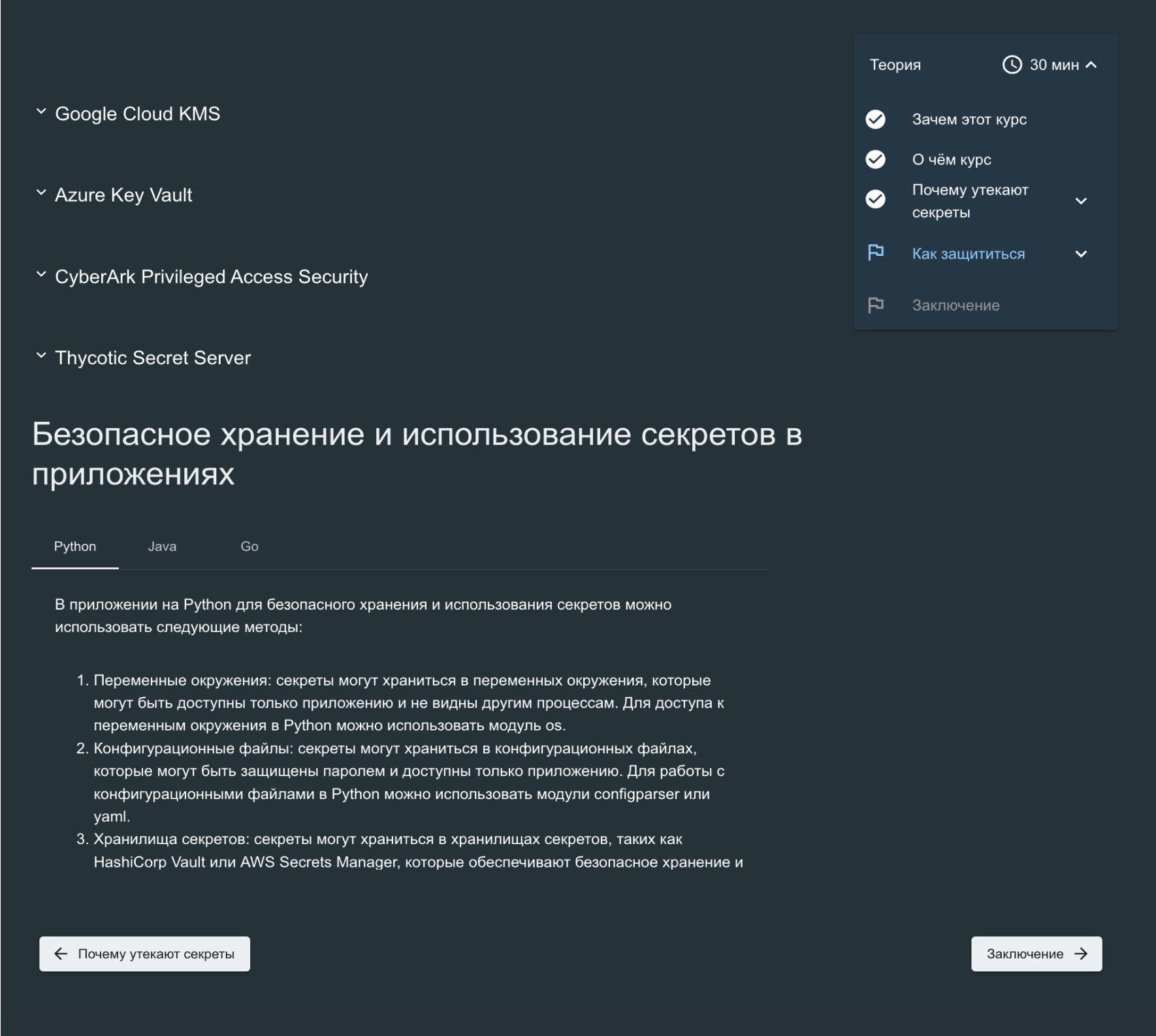This screenshot has width=1156, height=1036.
Task: Click checkmark icon beside О чём курс
Action: [x=876, y=159]
